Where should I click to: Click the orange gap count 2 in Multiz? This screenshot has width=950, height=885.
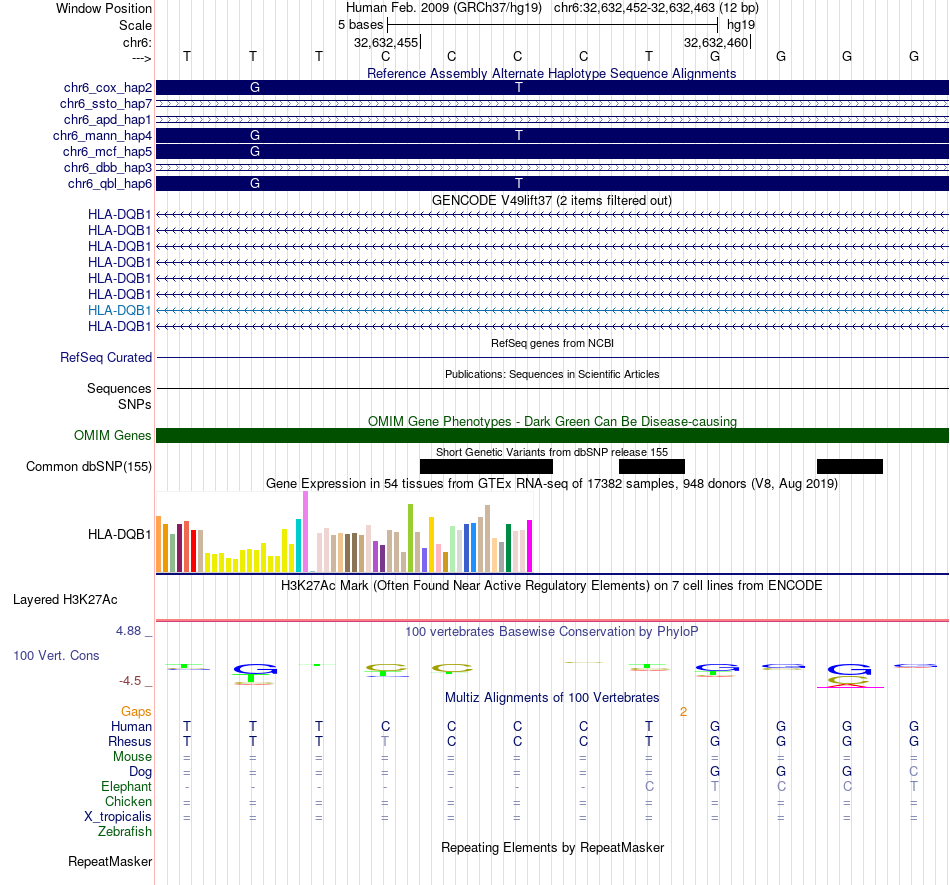(x=683, y=712)
